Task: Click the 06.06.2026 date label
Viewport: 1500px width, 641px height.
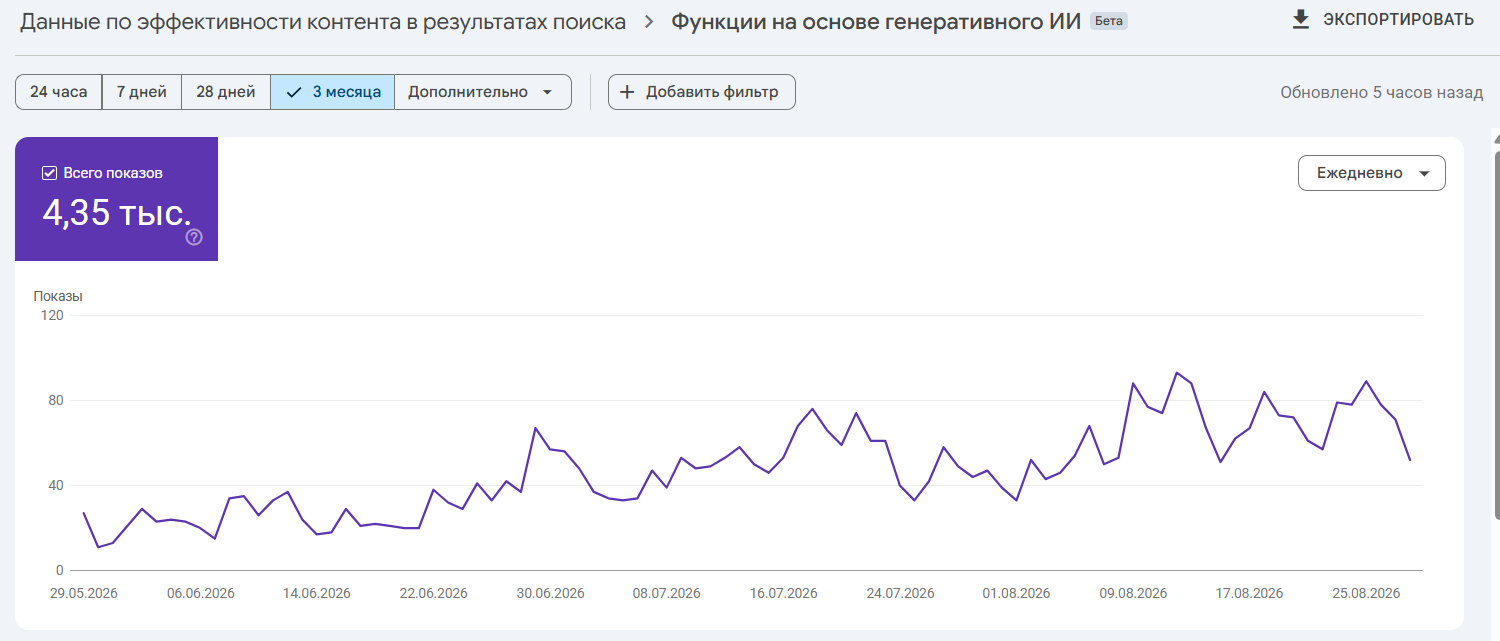Action: 201,593
